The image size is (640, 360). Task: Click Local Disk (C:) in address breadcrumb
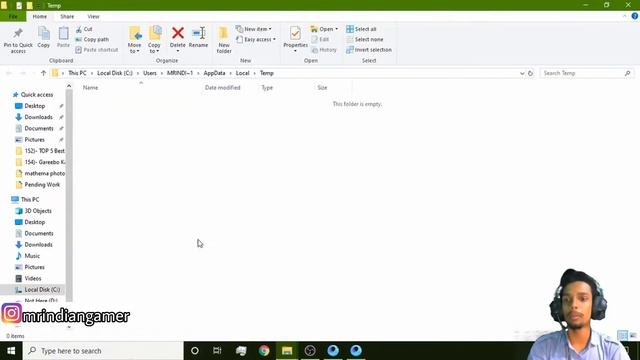(115, 73)
